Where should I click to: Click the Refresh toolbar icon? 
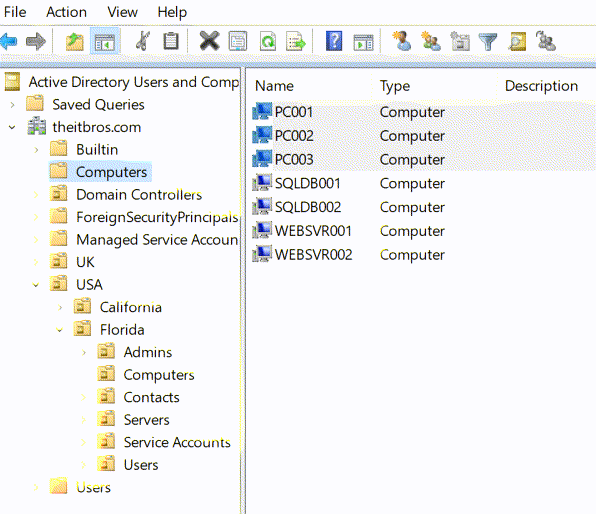(268, 41)
